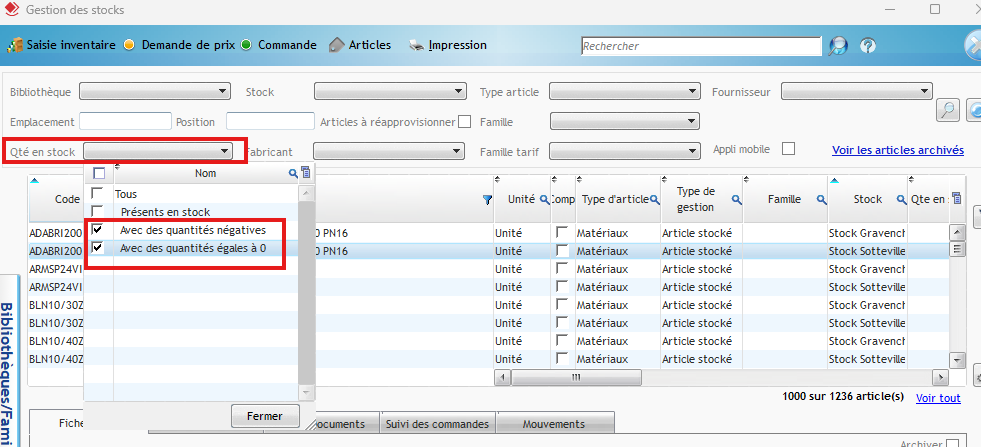Open the Fabricant dropdown
The image size is (981, 447).
389,151
